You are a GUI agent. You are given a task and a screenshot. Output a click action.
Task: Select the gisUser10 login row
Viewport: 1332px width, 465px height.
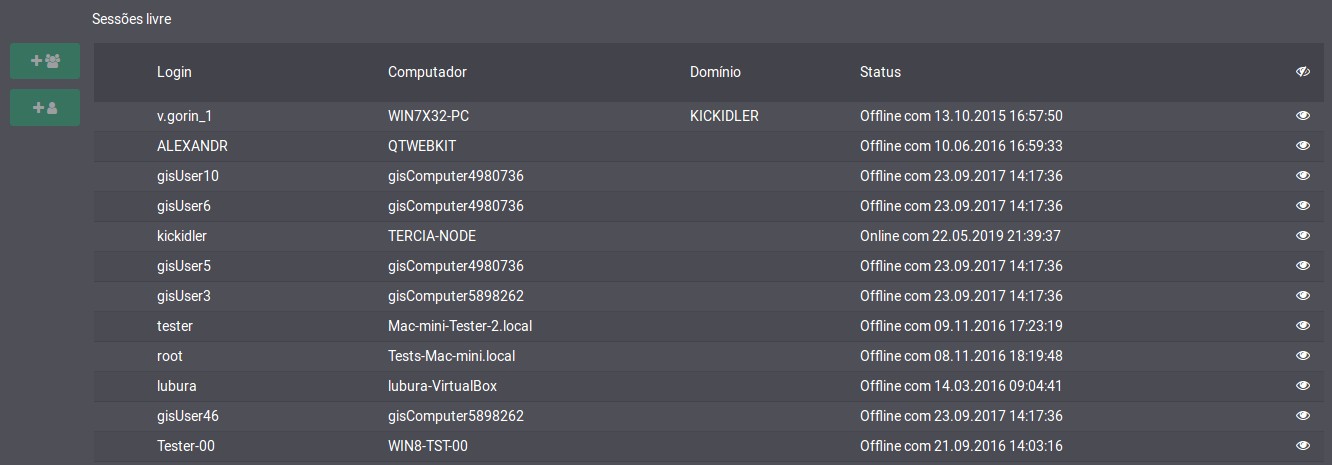click(x=712, y=176)
